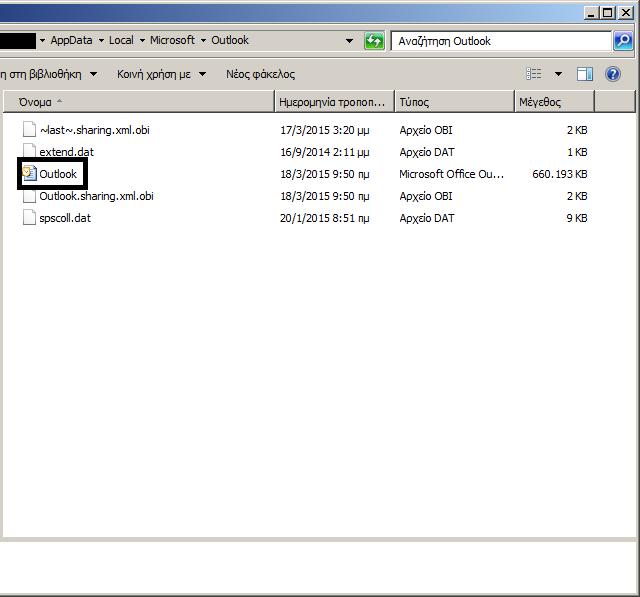Screen dimensions: 640x597
Task: Select file name 'Outlook.sharing.xml.obi'
Action: pos(96,196)
